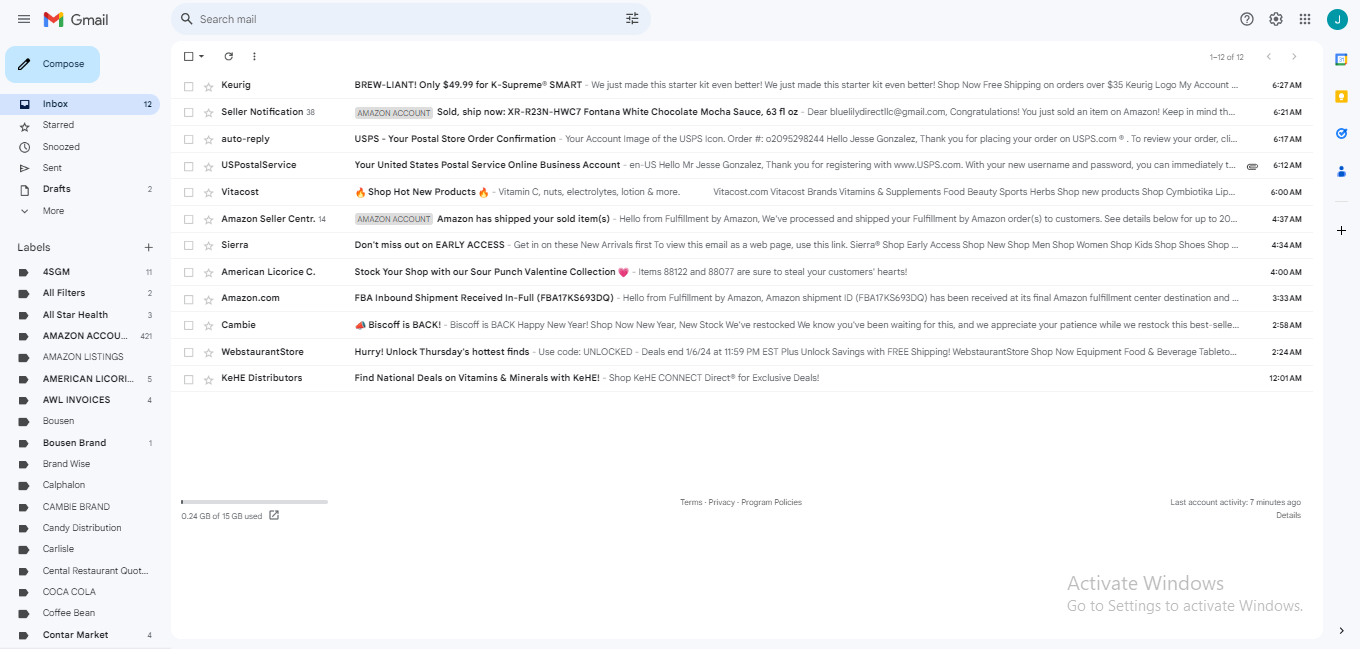Tick the select-all checkbox
This screenshot has height=649, width=1360.
189,57
